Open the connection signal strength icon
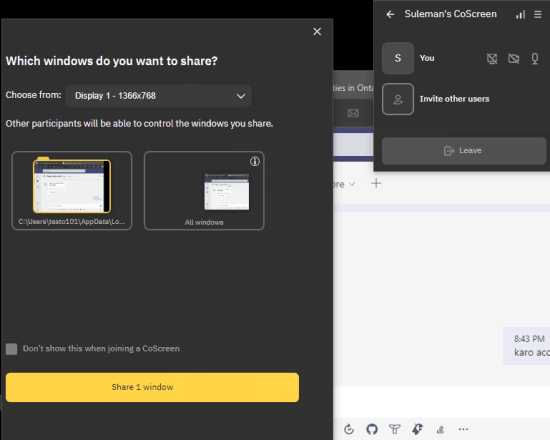The height and width of the screenshot is (440, 550). pyautogui.click(x=520, y=14)
